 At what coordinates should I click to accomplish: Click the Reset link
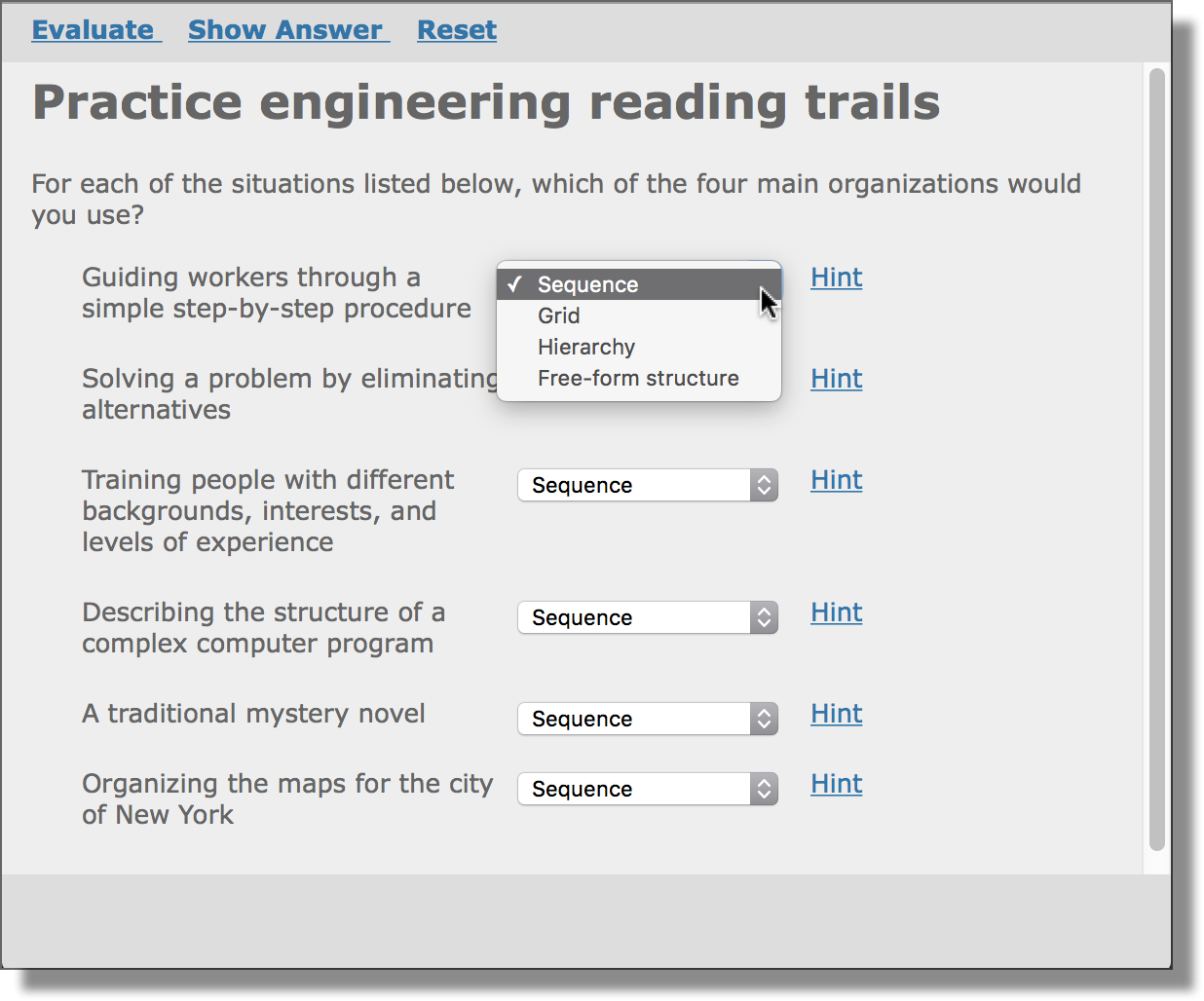[457, 30]
